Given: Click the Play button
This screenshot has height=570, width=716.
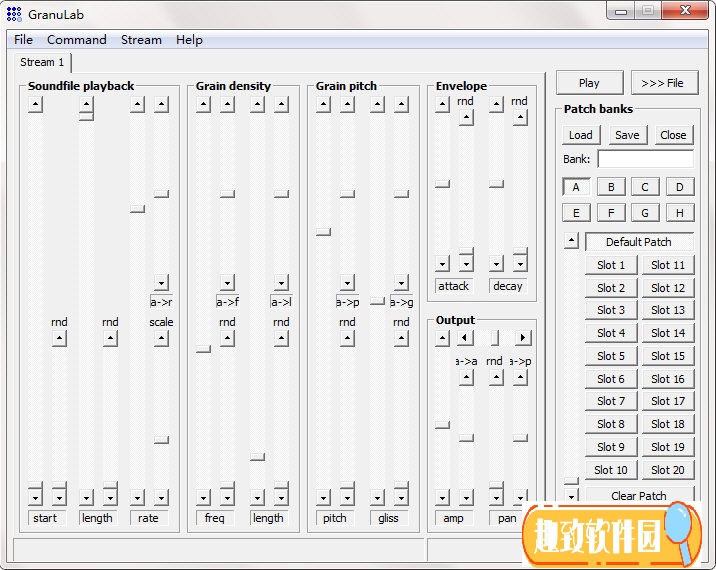Looking at the screenshot, I should coord(589,83).
